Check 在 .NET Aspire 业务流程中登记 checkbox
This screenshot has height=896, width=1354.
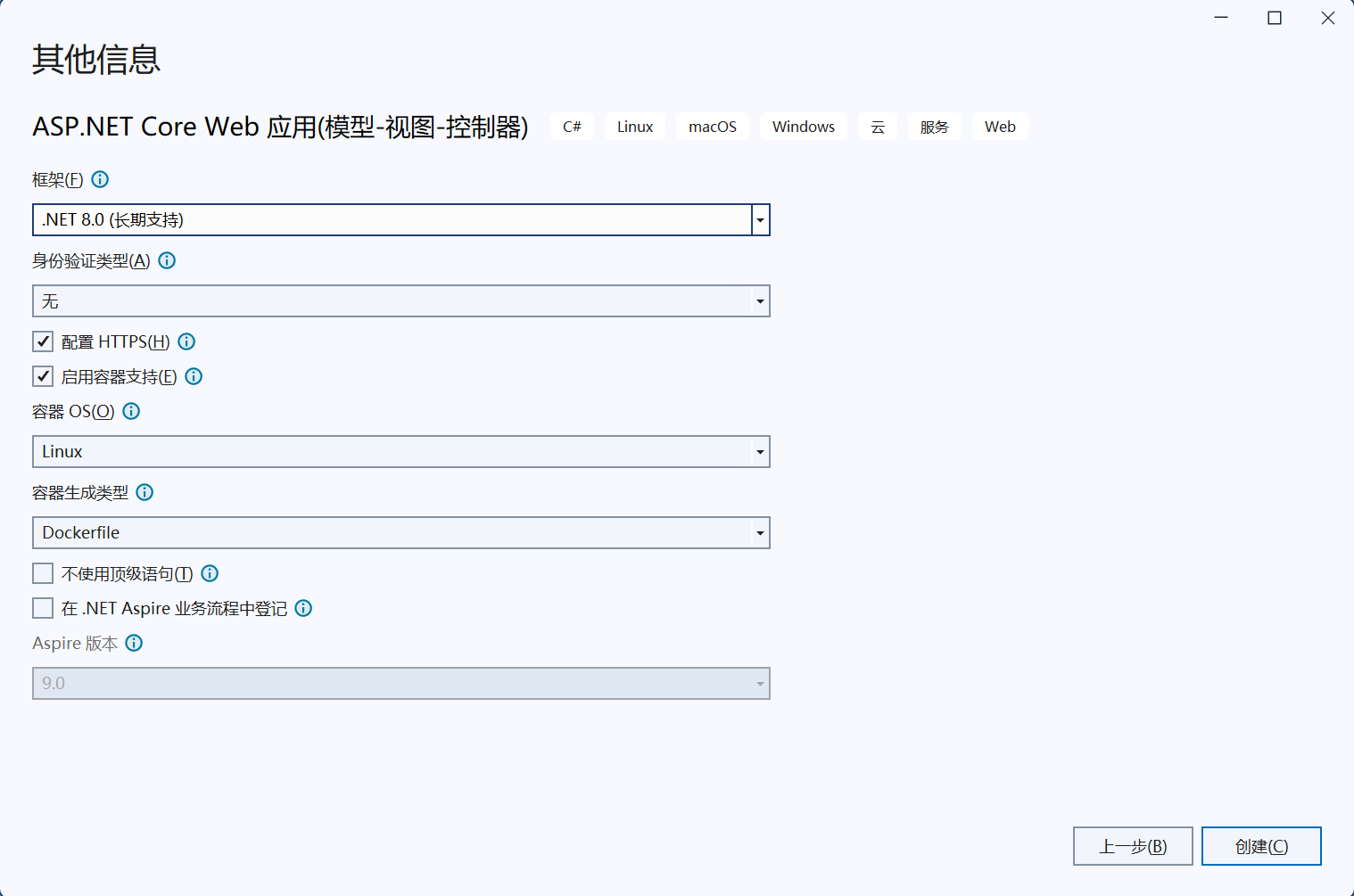click(43, 608)
